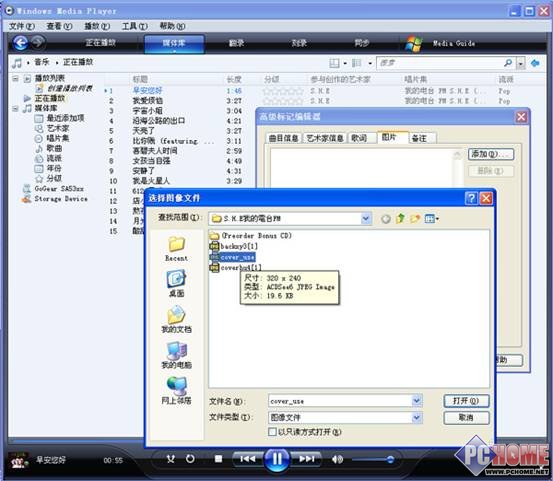Open the Recent places shortcut
Image resolution: width=553 pixels, height=481 pixels.
(176, 249)
